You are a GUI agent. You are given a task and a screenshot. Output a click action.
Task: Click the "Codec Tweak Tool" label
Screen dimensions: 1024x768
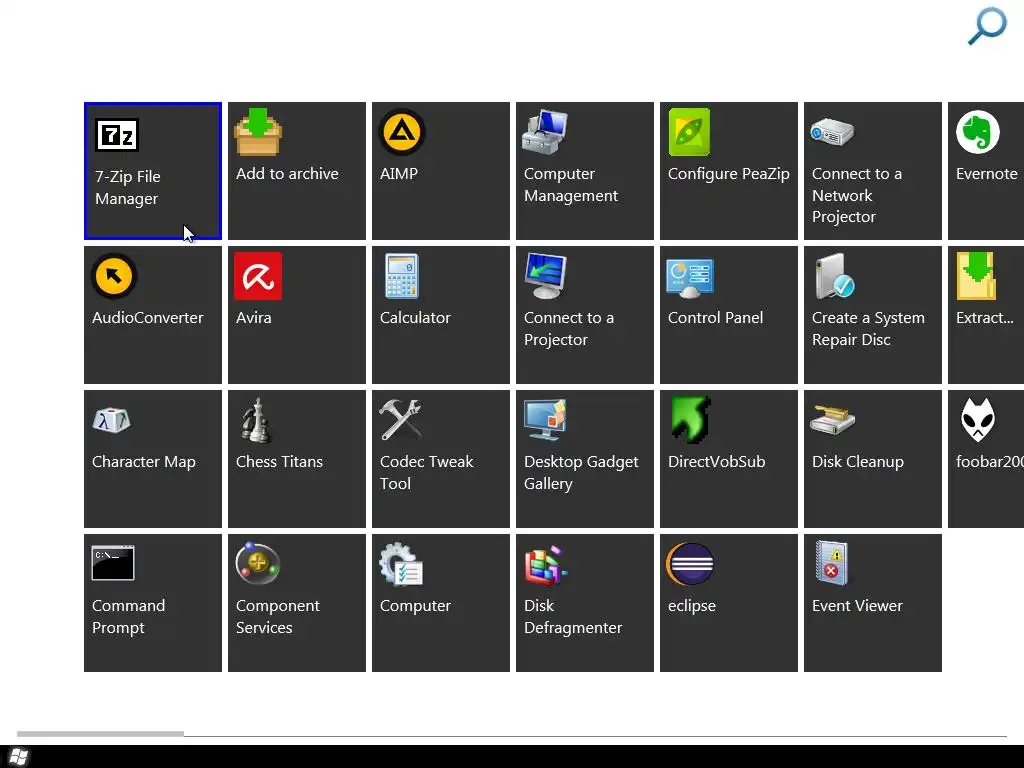[426, 473]
